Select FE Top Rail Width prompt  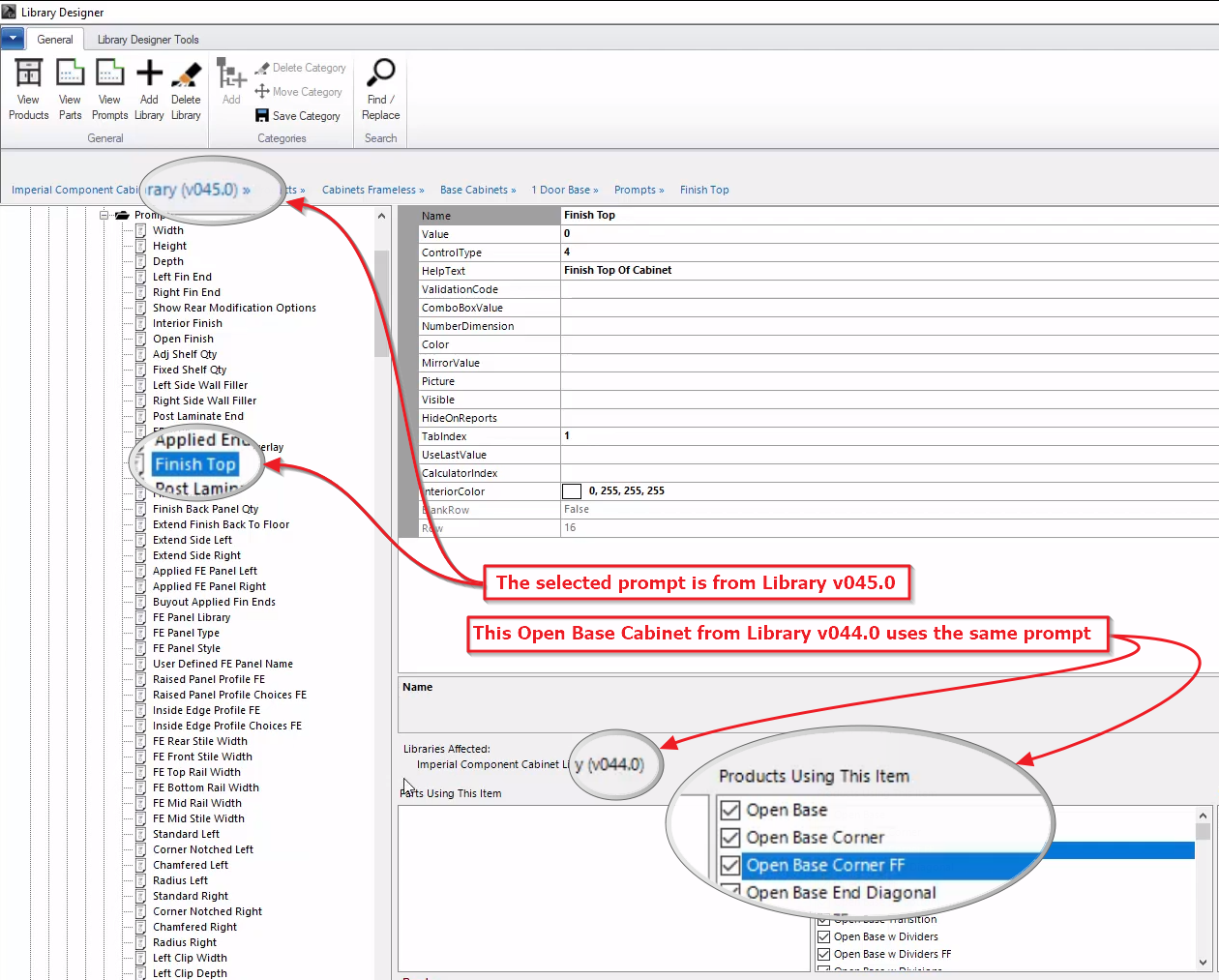196,772
